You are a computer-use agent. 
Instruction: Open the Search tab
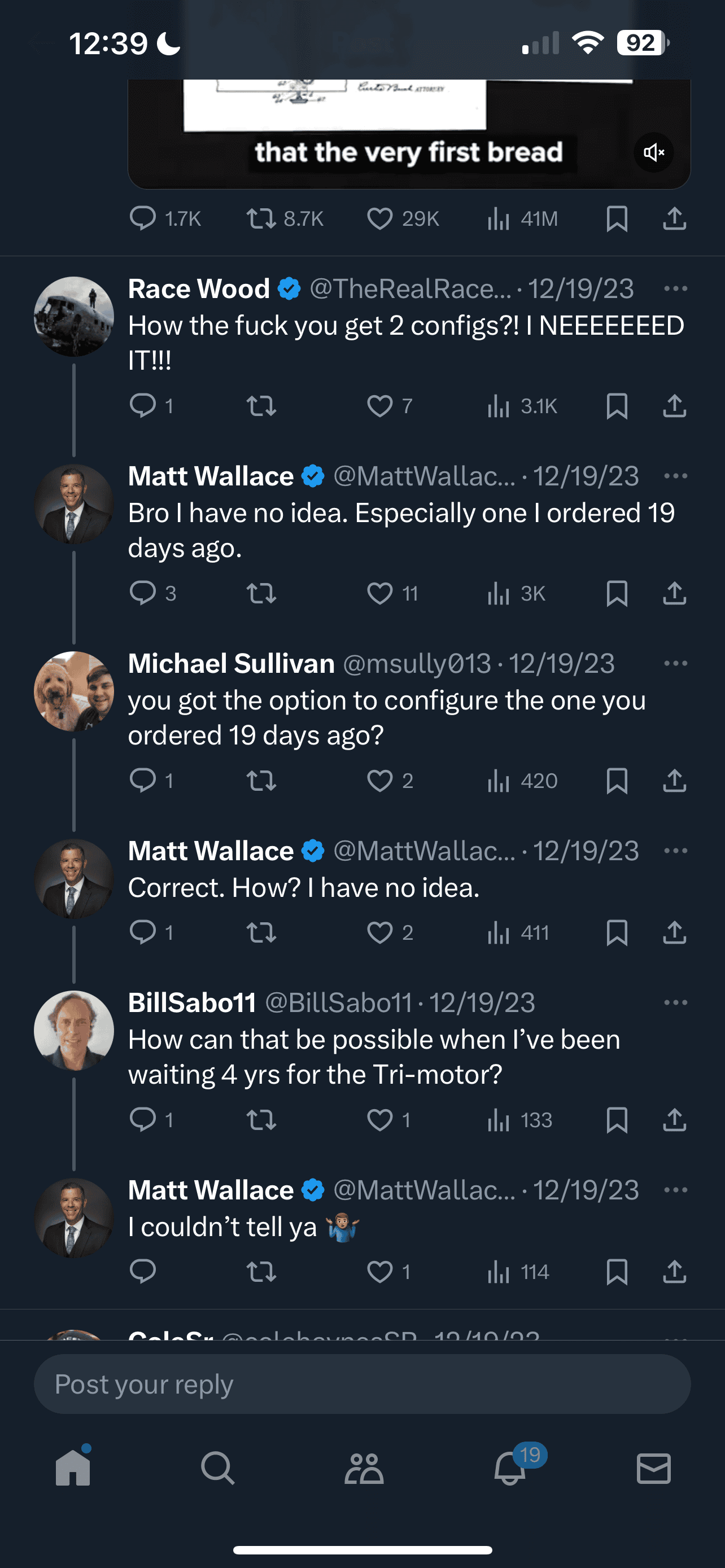click(217, 1468)
